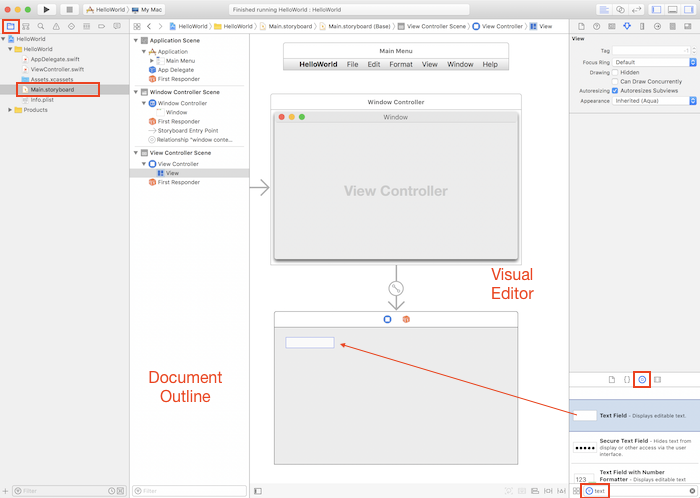Click the Tag input field
The image size is (700, 498).
(651, 51)
